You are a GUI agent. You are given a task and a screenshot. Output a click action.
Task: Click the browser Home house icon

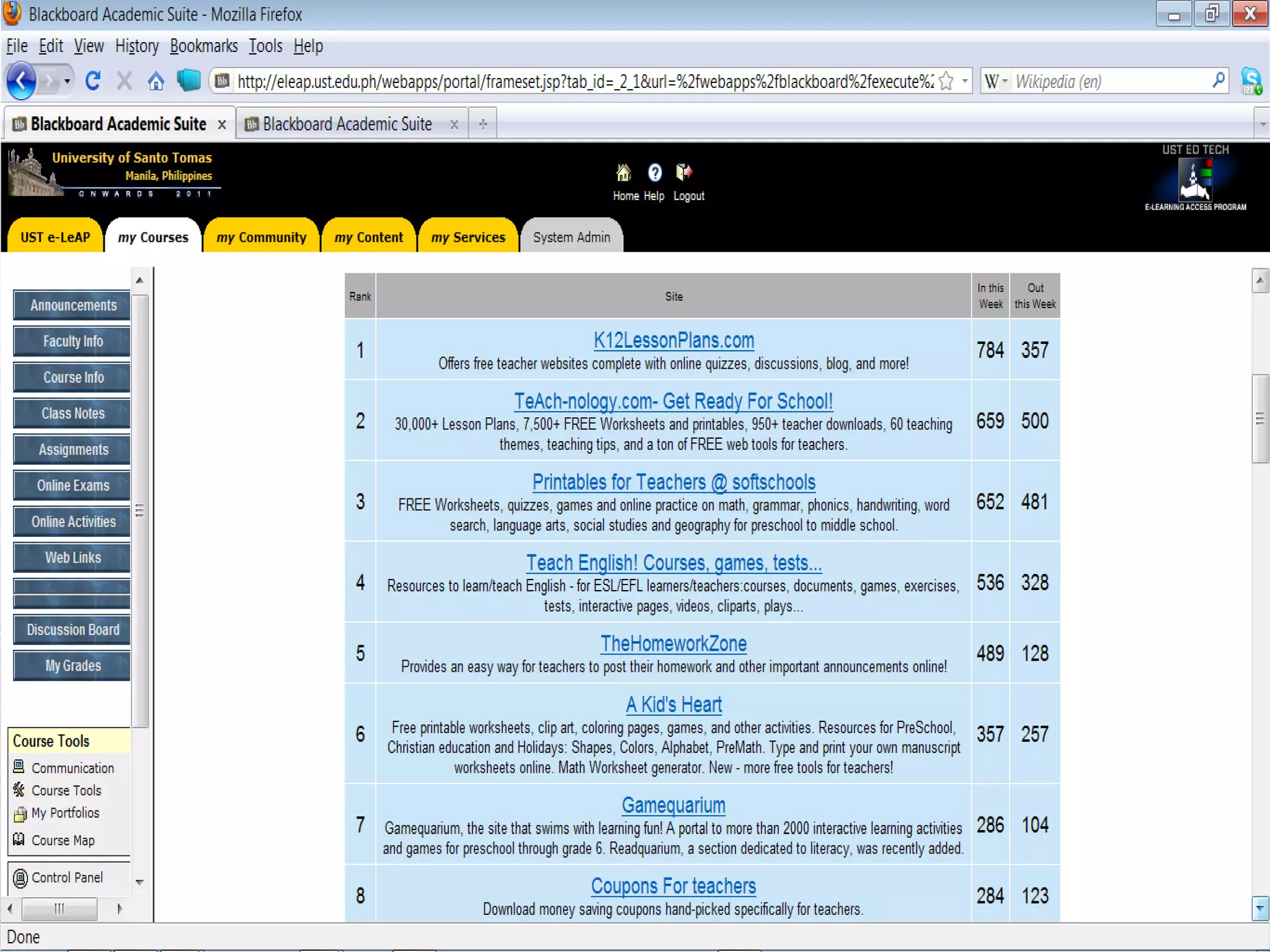156,81
